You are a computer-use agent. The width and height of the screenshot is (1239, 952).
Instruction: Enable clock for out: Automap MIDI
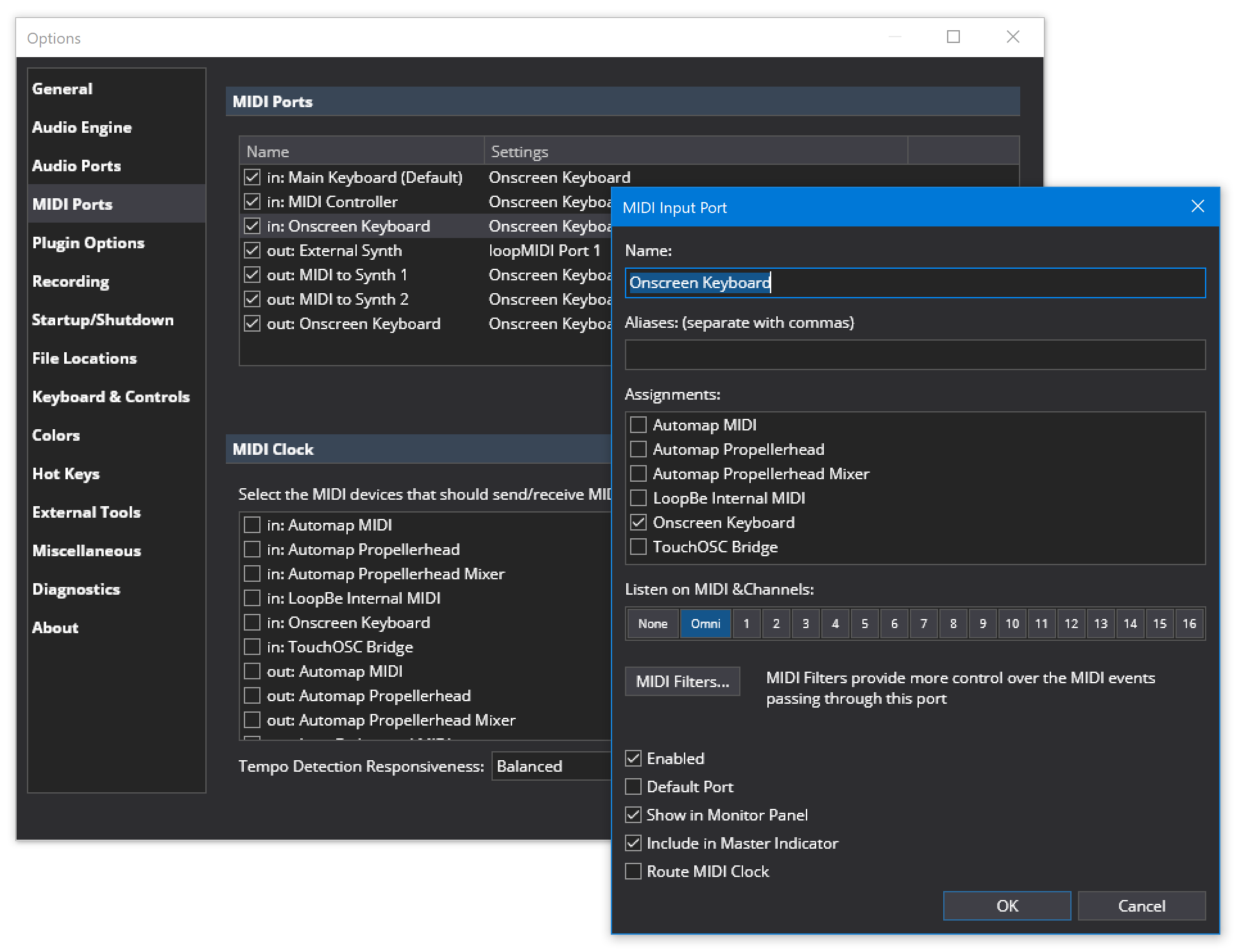252,671
